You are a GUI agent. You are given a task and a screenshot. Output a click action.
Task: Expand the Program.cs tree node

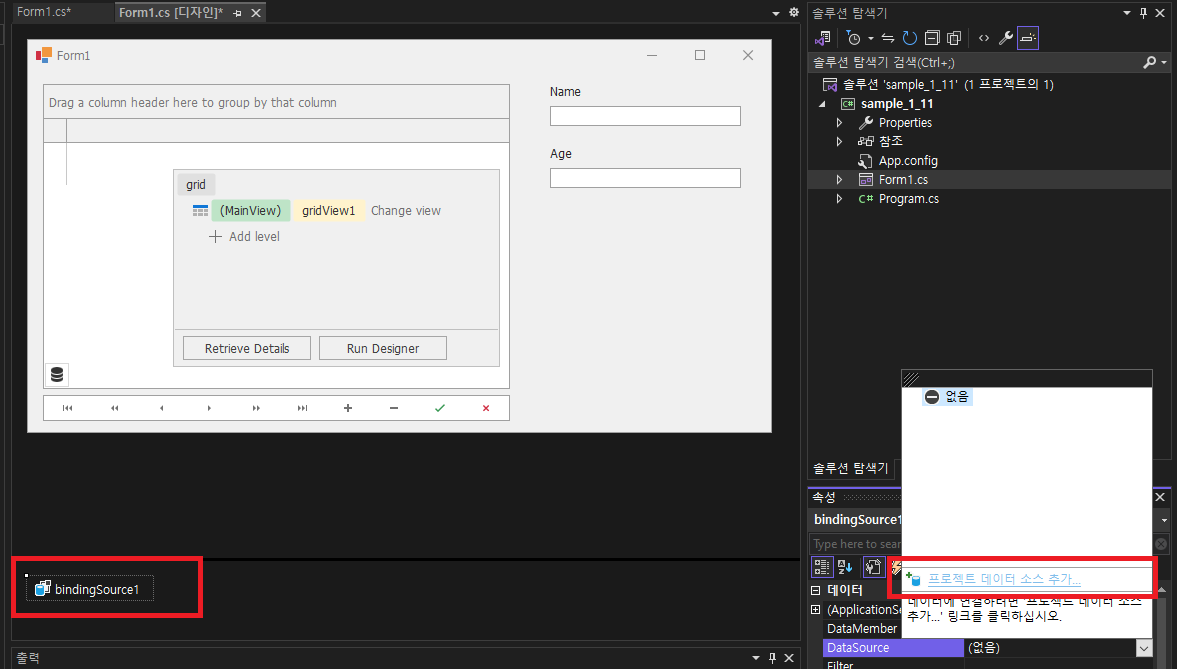839,199
